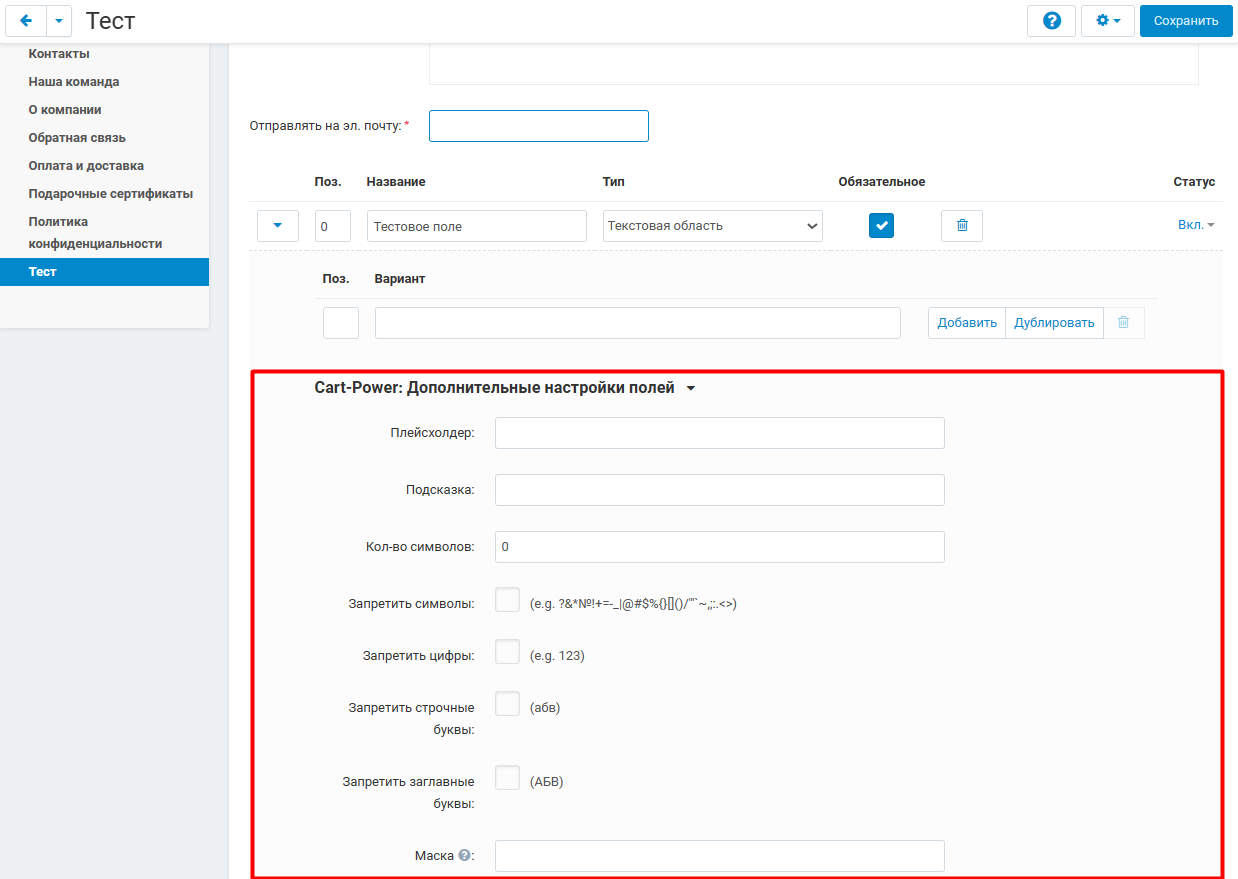Enable Запретить символы checkbox
1238x879 pixels.
[507, 600]
